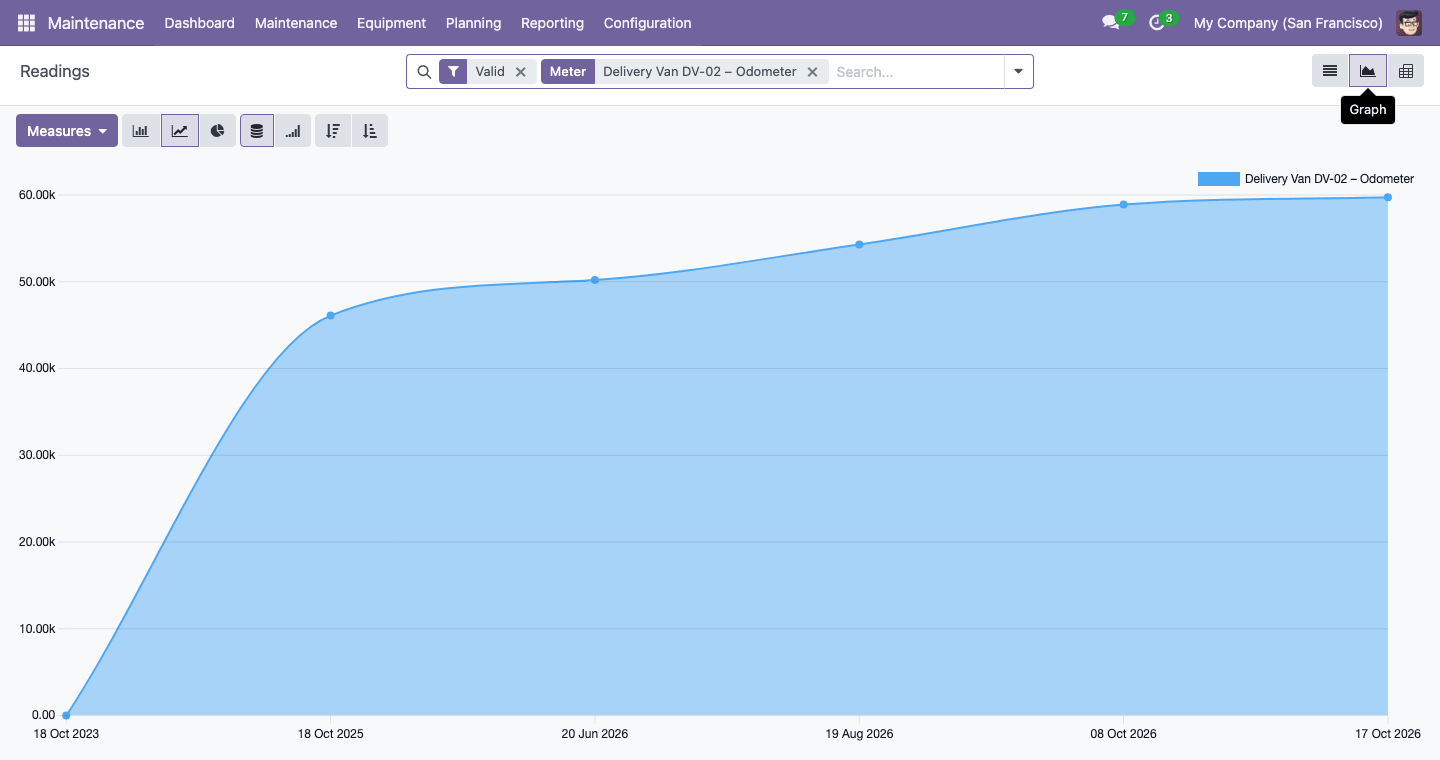Open the conversations messages icon
1440x760 pixels.
(x=1110, y=23)
